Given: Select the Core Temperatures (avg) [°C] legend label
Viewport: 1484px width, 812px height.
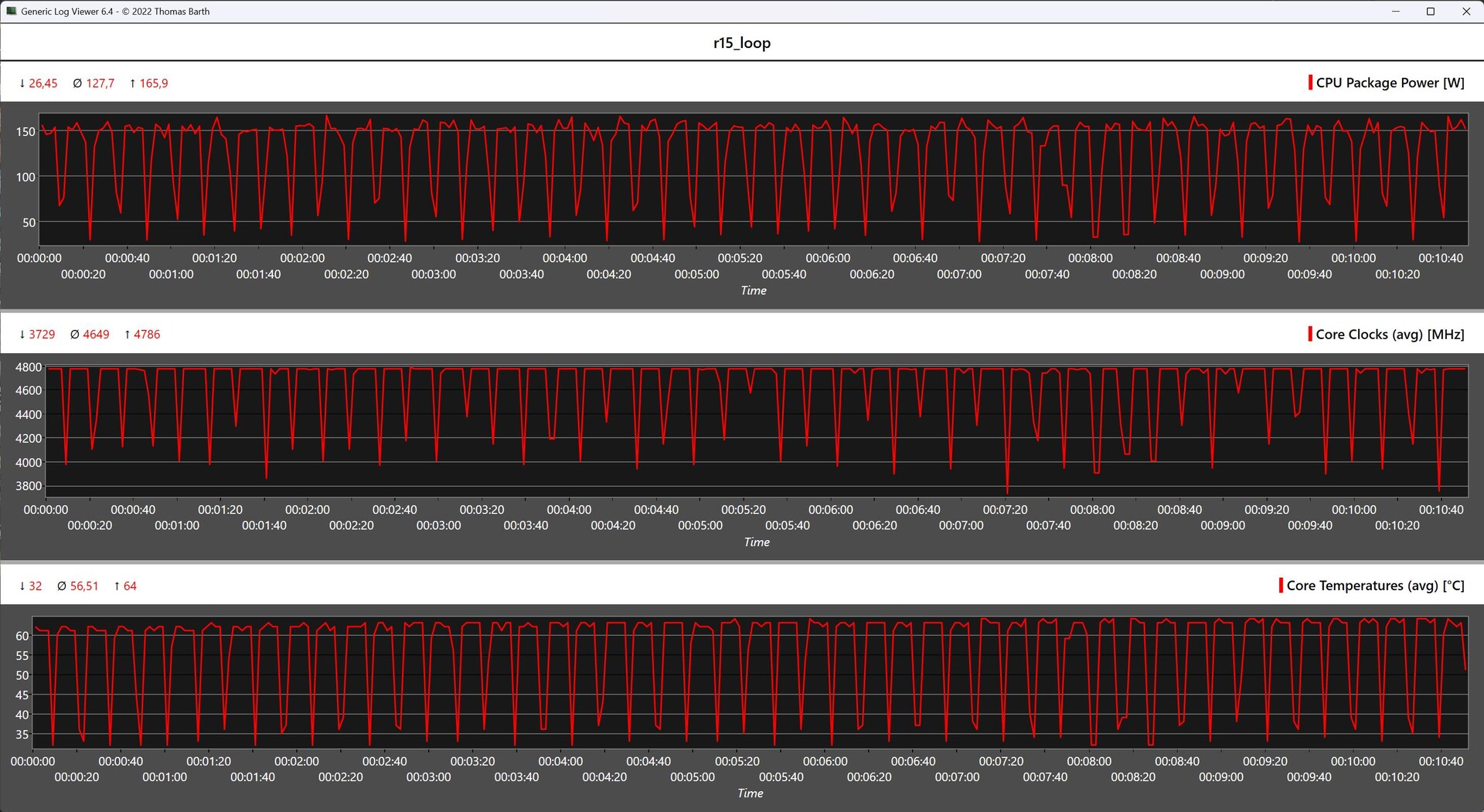Looking at the screenshot, I should 1375,586.
